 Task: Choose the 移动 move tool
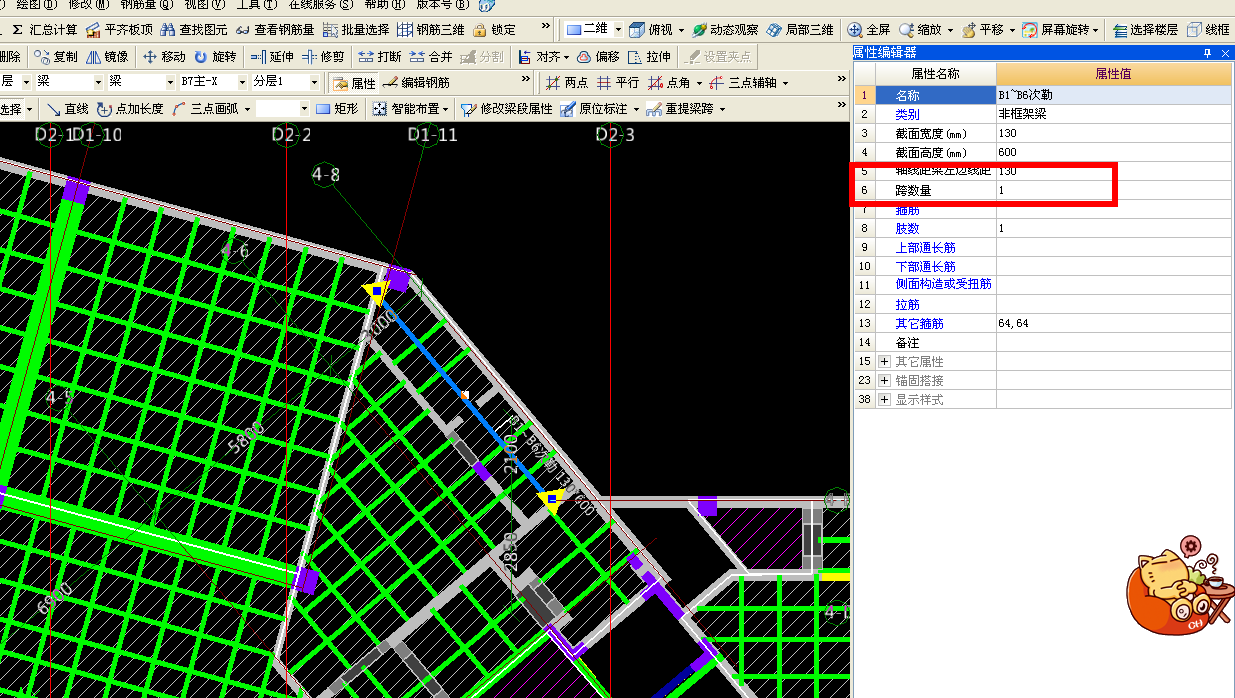tap(164, 57)
